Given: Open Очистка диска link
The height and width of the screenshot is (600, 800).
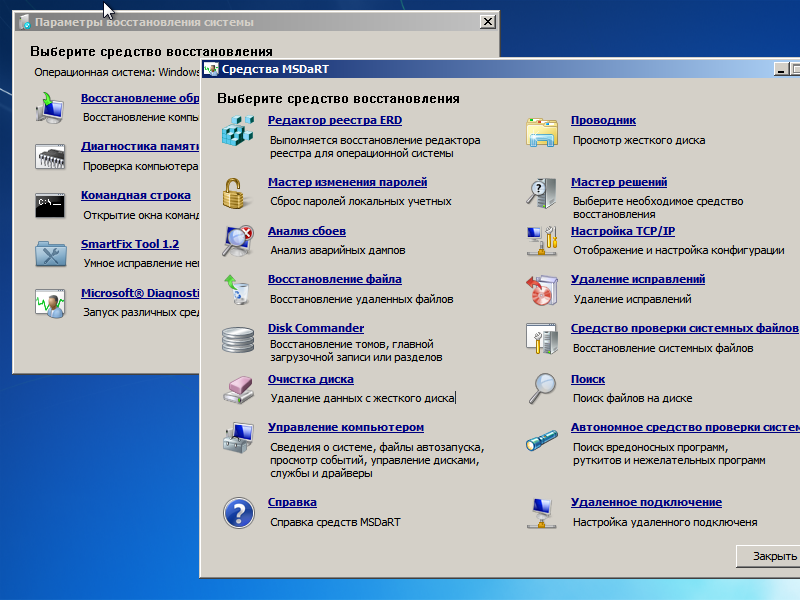Looking at the screenshot, I should pos(311,380).
